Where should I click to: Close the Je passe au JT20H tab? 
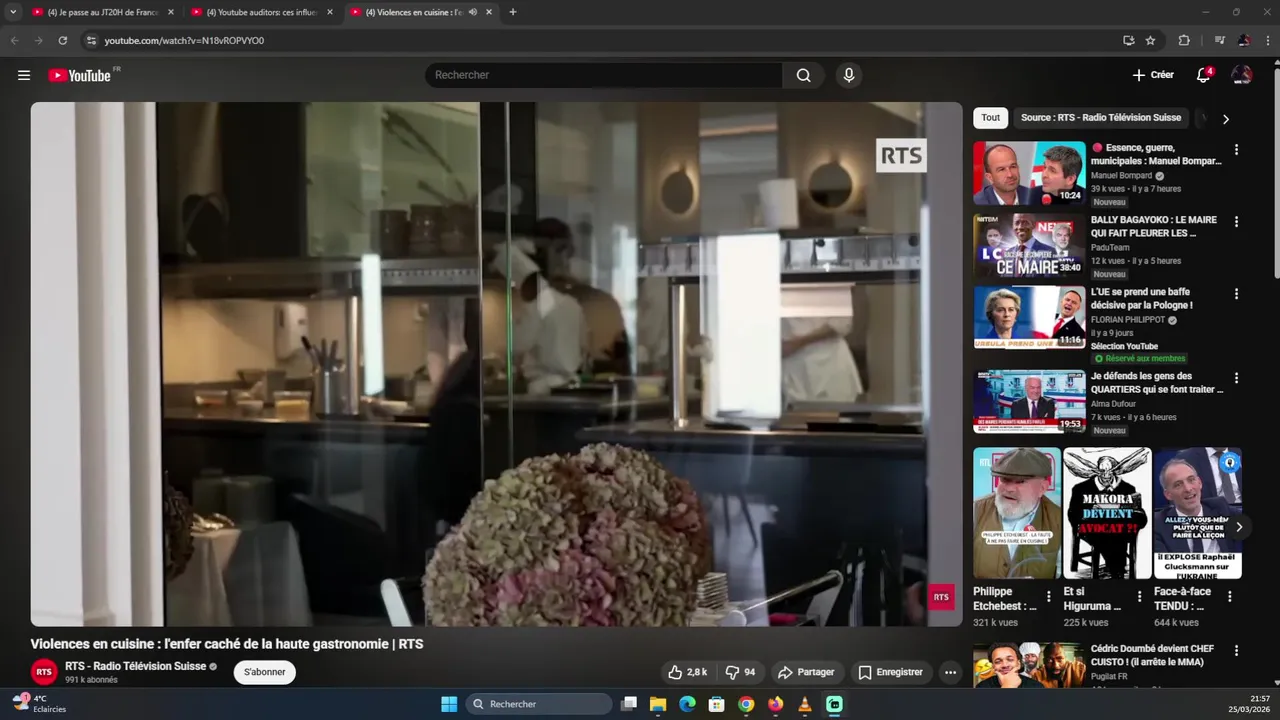pos(171,12)
